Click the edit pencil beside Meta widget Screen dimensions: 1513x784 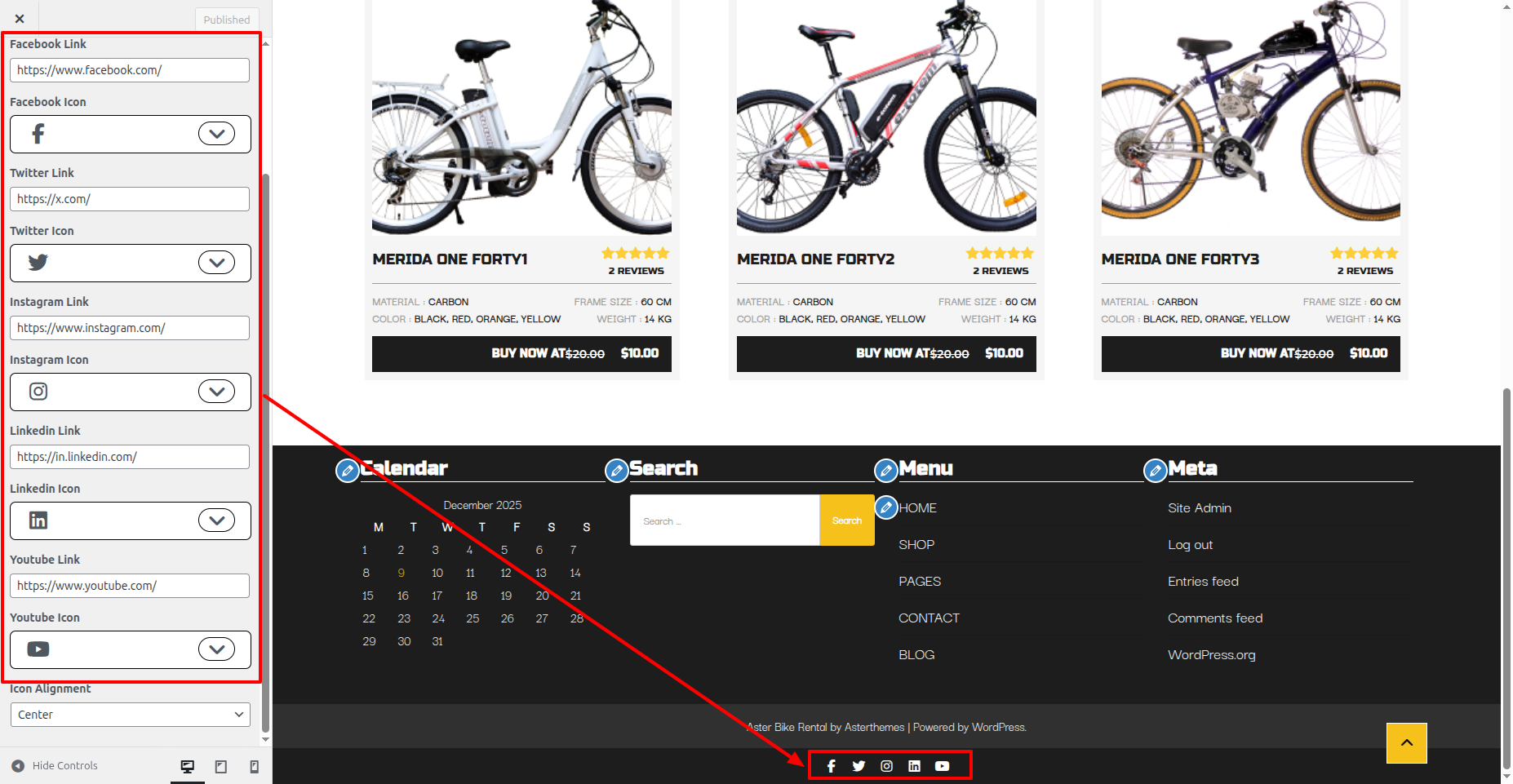[x=1155, y=470]
